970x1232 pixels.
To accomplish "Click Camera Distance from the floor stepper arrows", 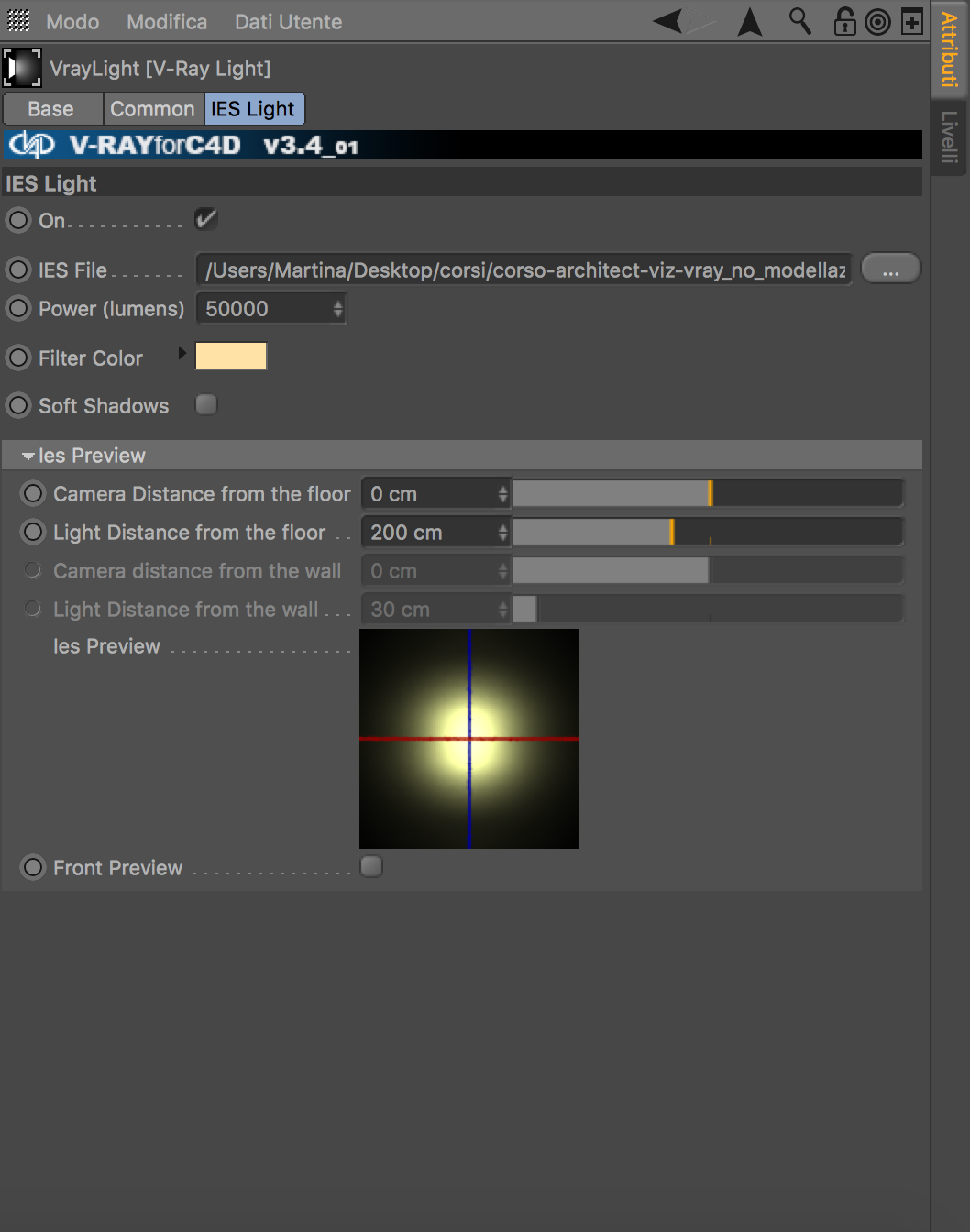I will (502, 494).
